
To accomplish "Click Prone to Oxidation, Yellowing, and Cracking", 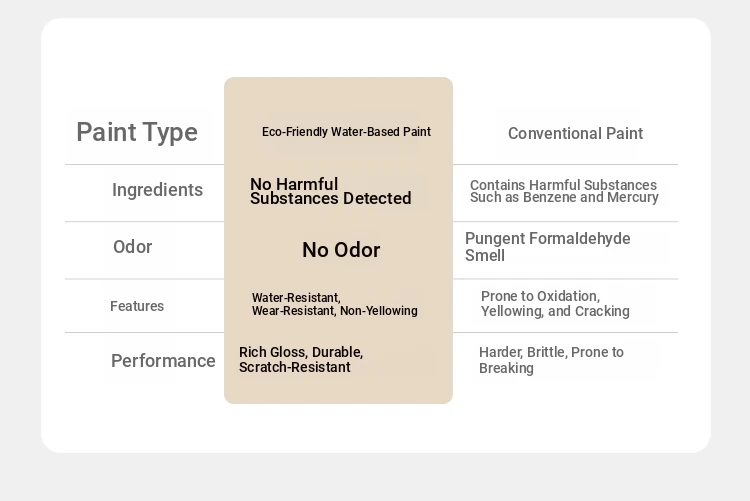I will [x=555, y=304].
